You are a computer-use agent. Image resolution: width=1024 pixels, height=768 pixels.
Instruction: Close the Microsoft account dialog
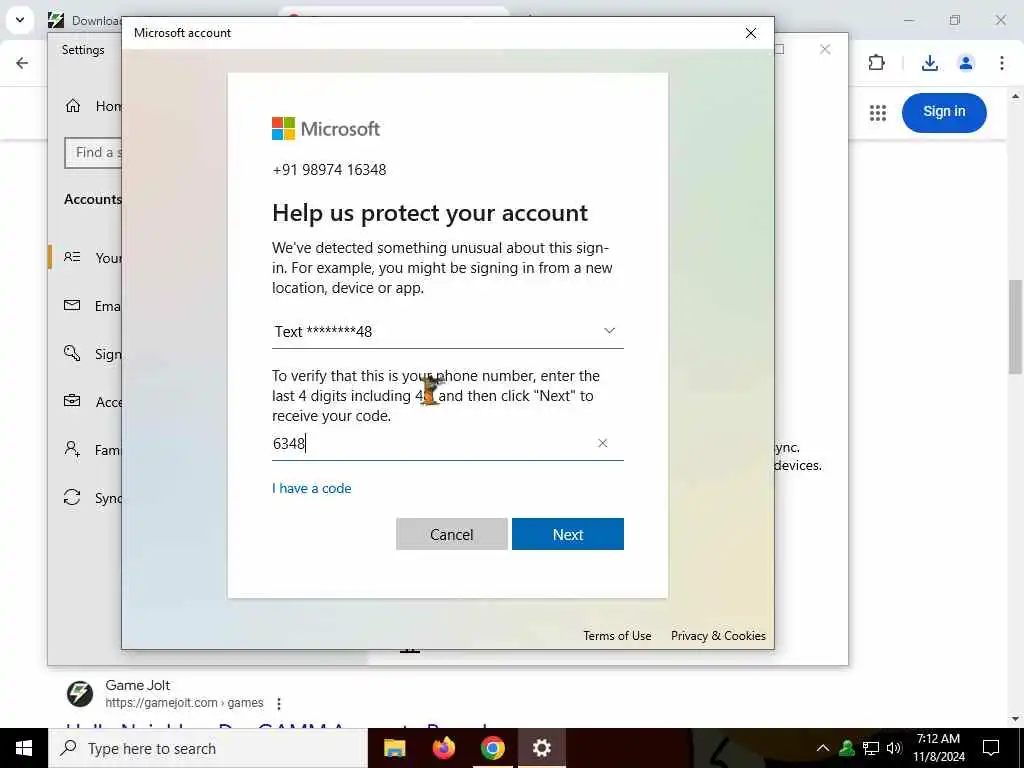click(x=751, y=33)
